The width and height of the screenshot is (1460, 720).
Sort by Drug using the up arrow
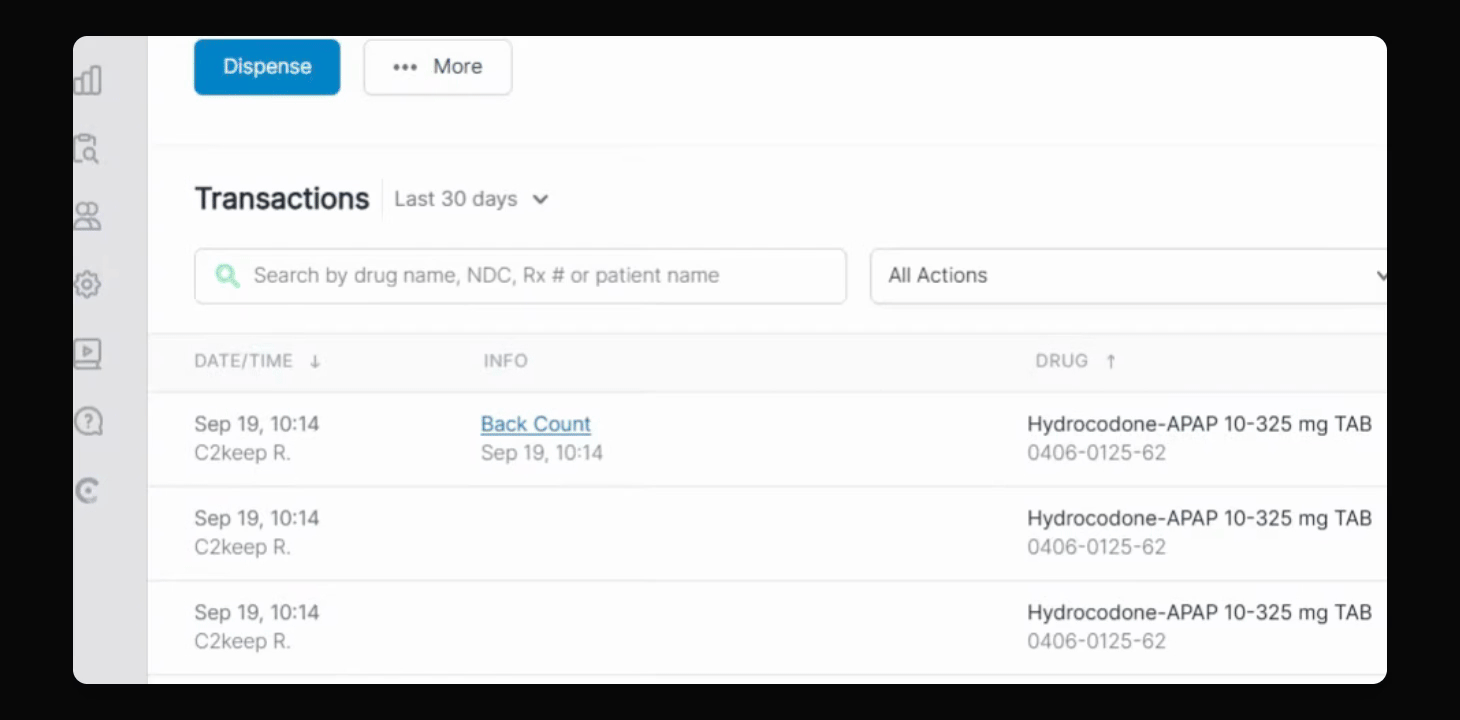[x=1110, y=362]
